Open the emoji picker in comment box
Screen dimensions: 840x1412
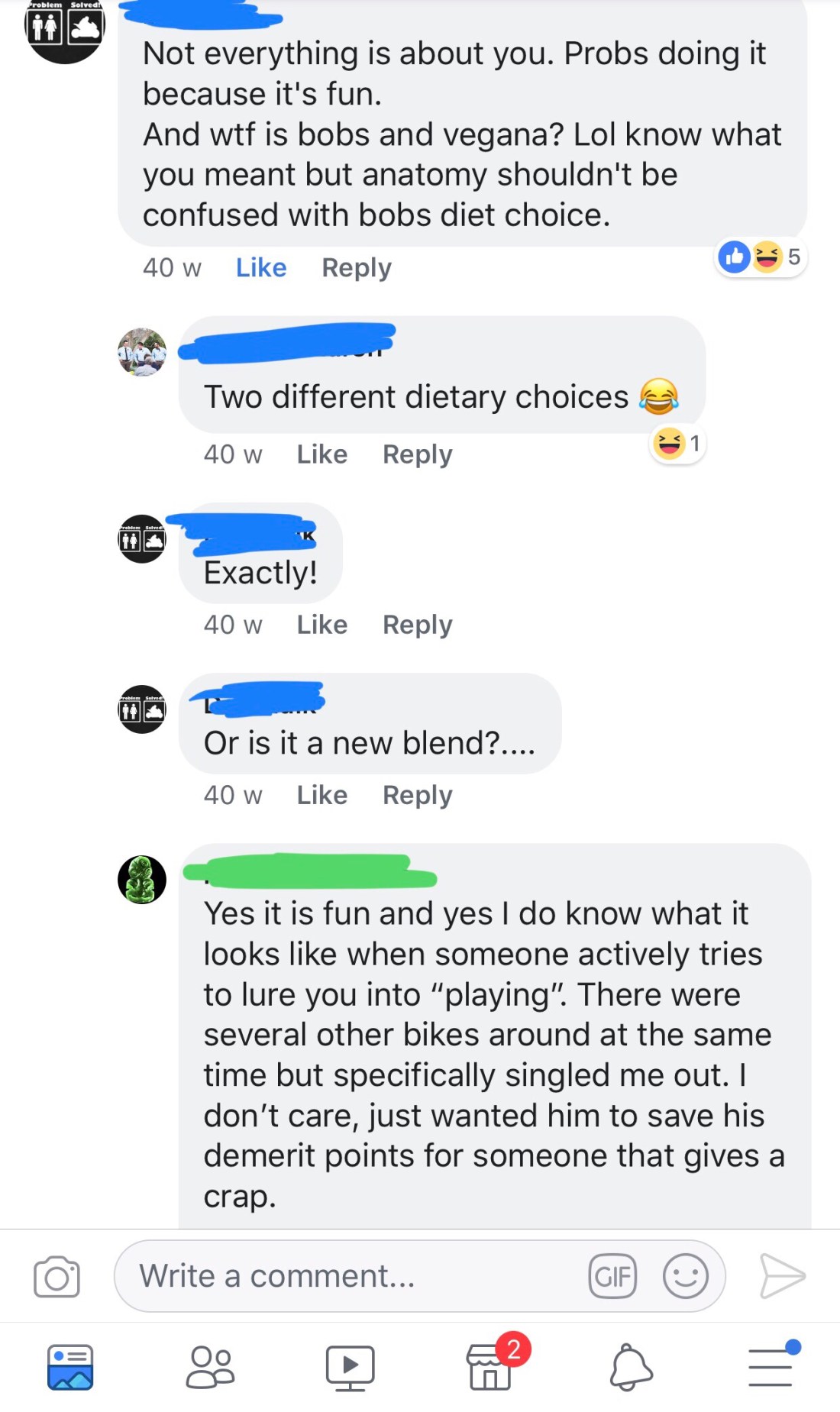[685, 1276]
